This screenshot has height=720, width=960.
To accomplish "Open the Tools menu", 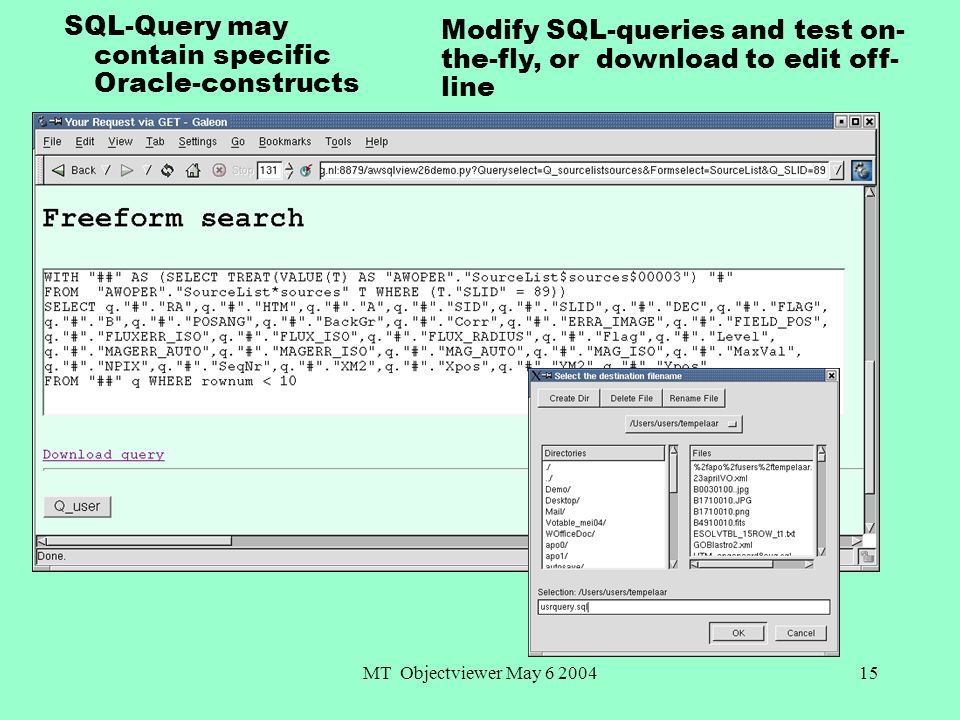I will click(x=338, y=141).
